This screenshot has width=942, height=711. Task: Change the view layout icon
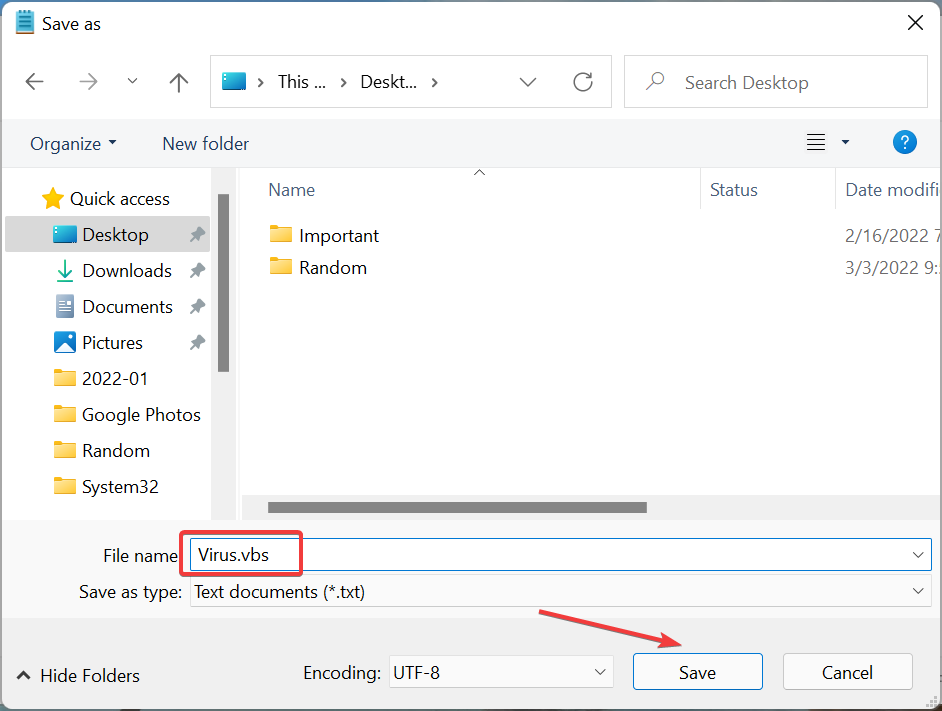(x=817, y=143)
